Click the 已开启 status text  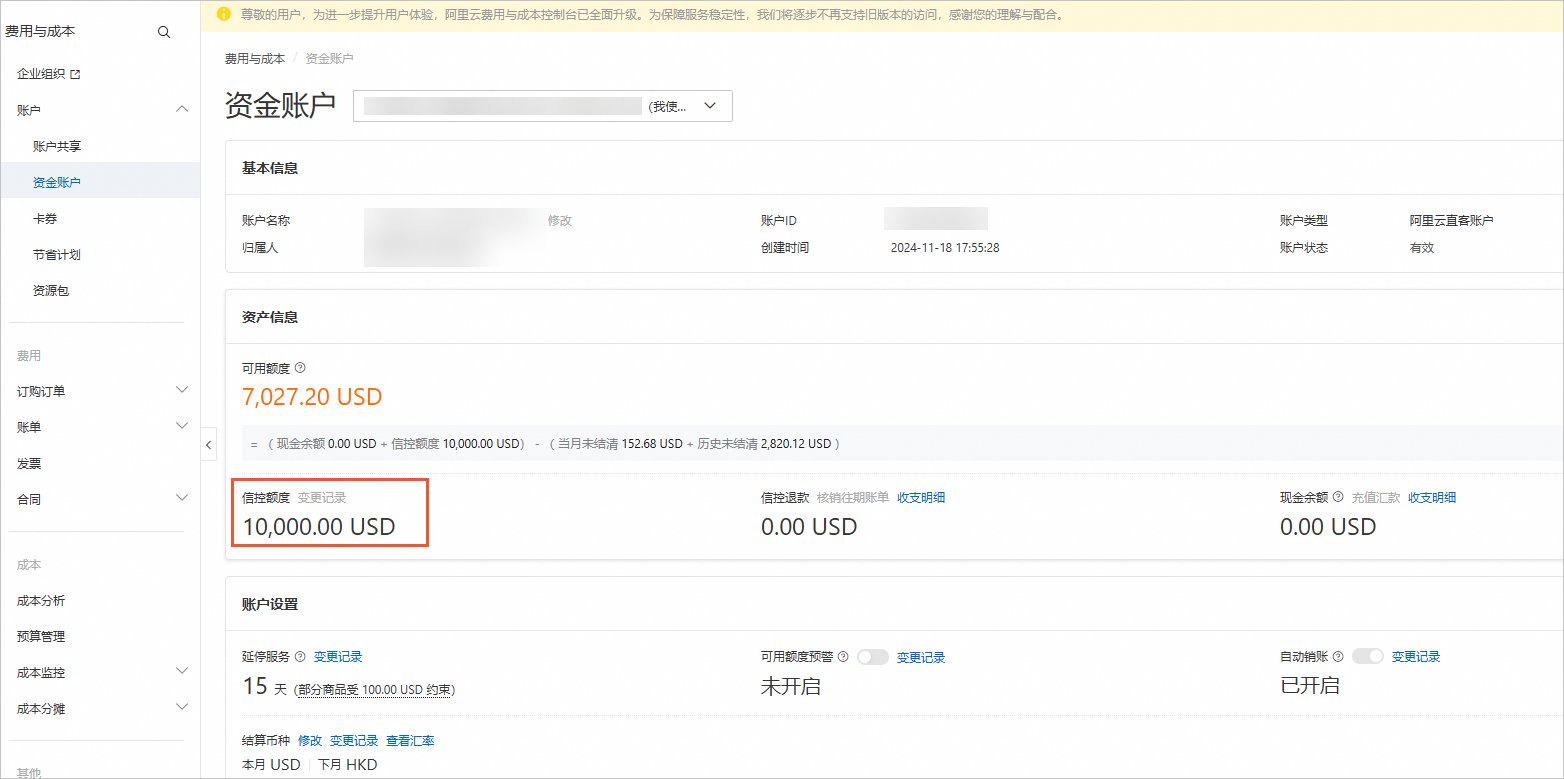1310,686
